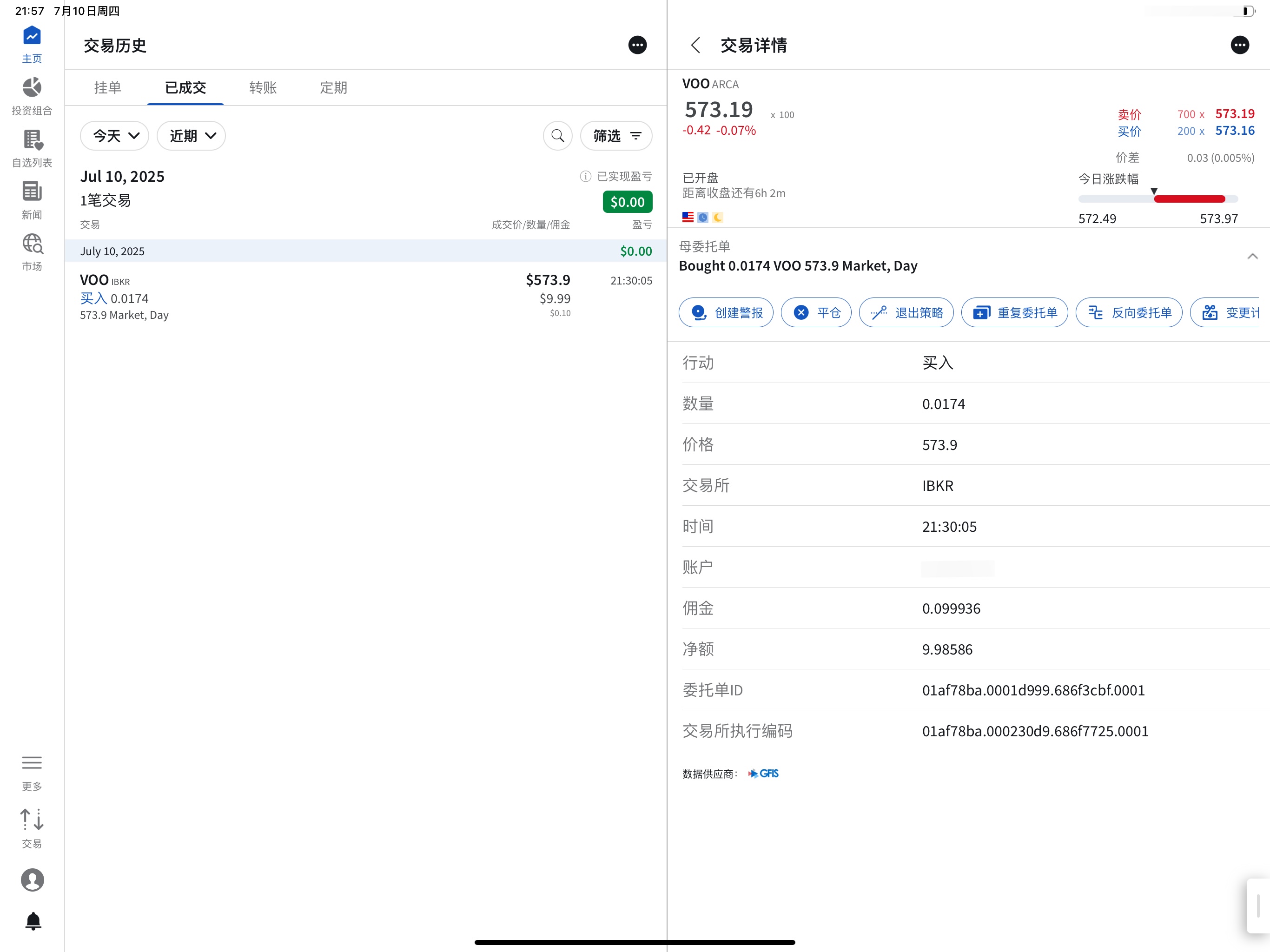Open the 筛选 filter button
The image size is (1270, 952).
pos(616,136)
